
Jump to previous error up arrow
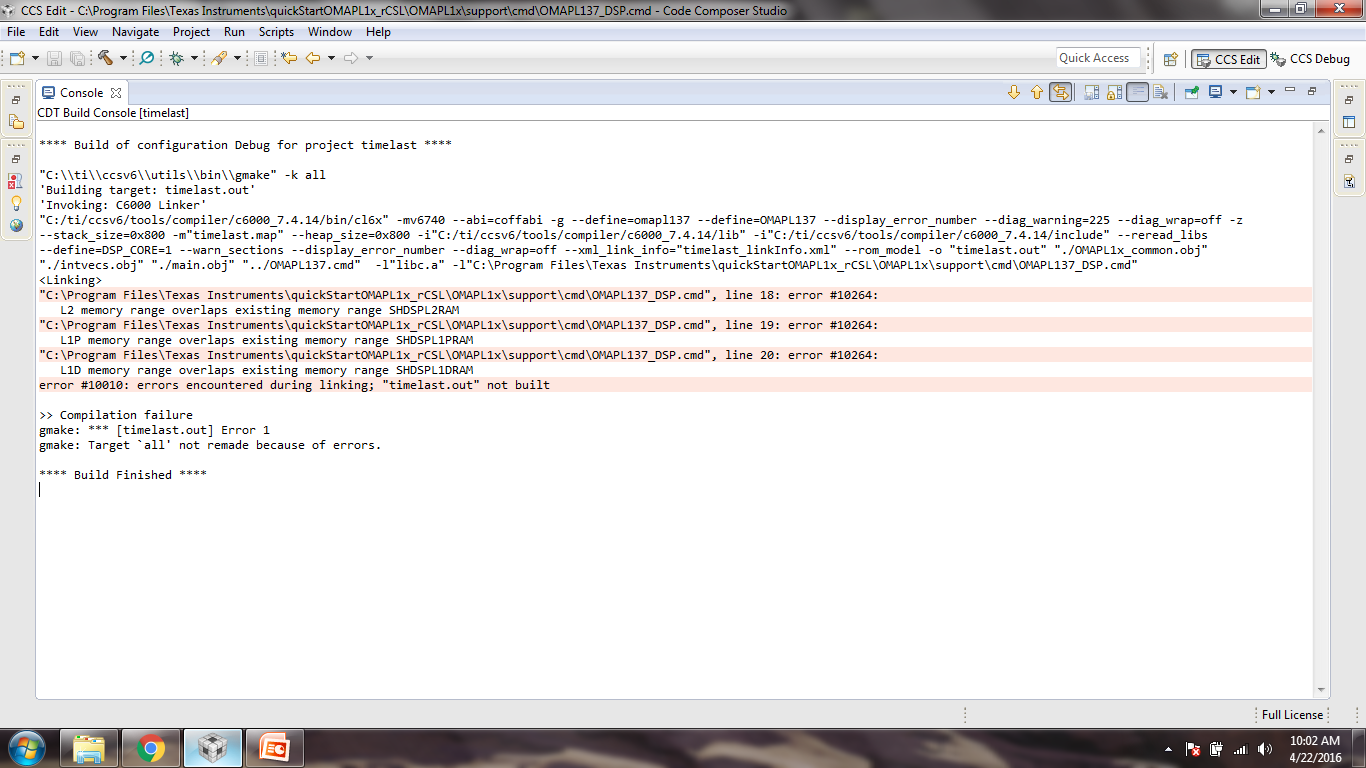click(x=1037, y=92)
